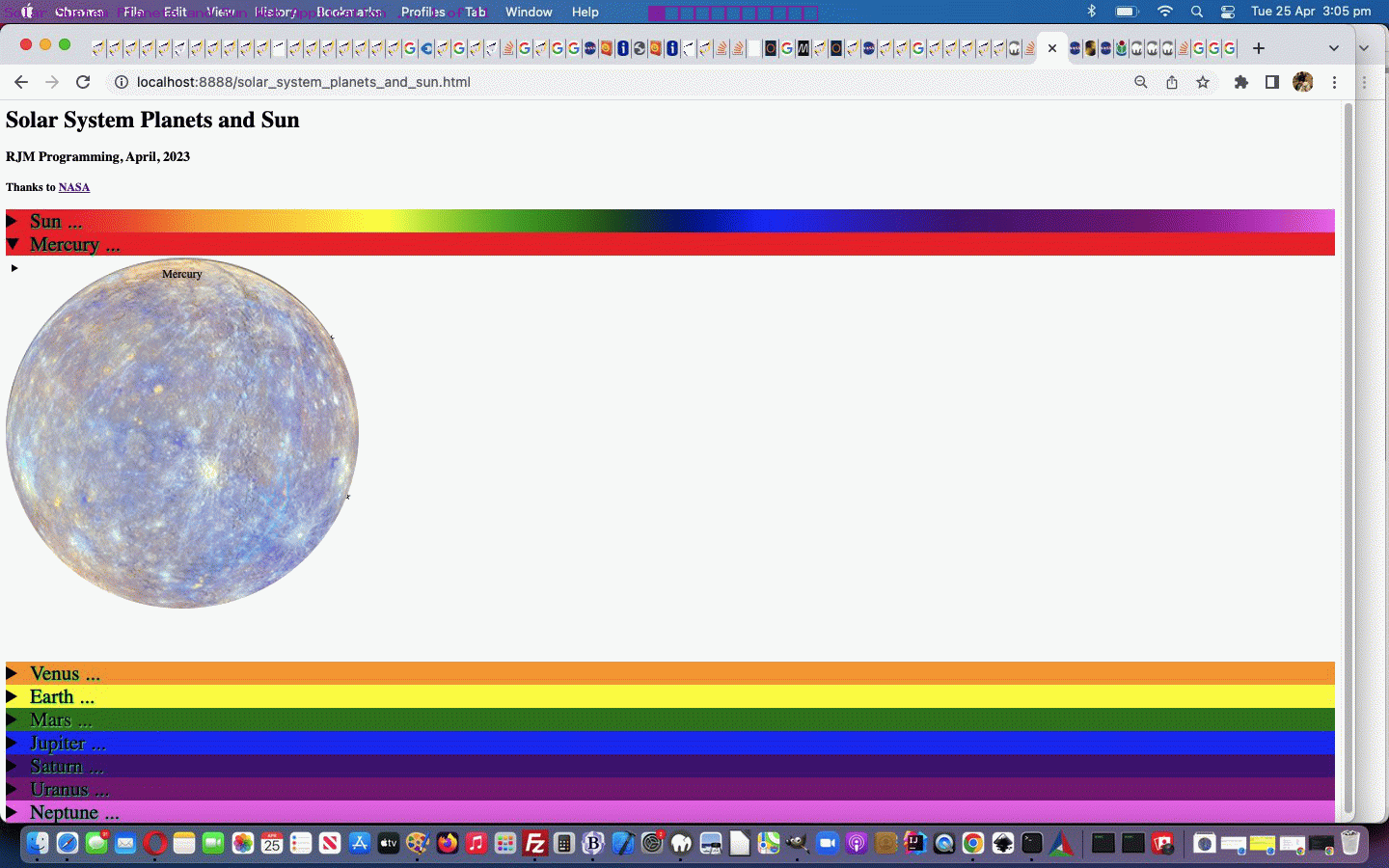This screenshot has height=868, width=1389.
Task: Open the tab search dropdown chevron
Action: [1334, 48]
